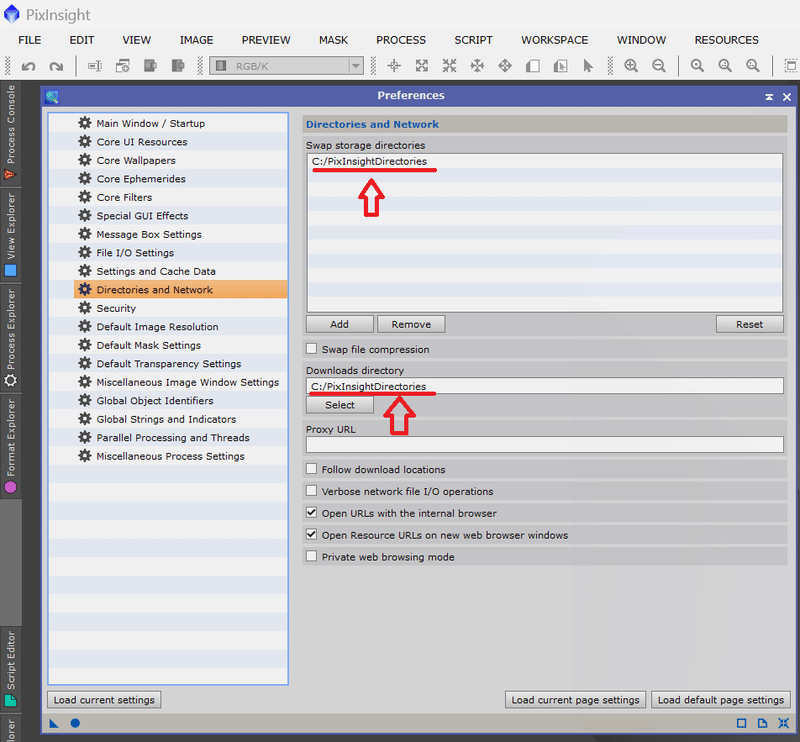
Task: Click the Reset button
Action: pyautogui.click(x=749, y=324)
